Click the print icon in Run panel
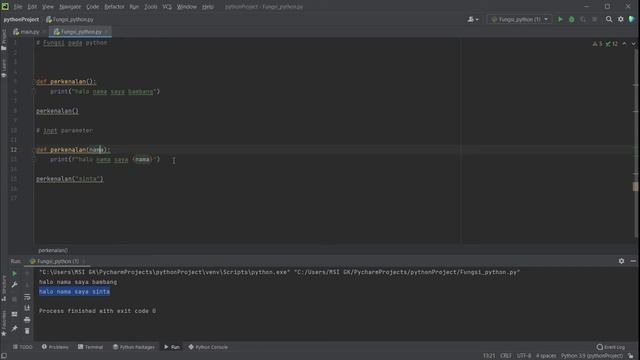Screen dimensions: 640x360 pyautogui.click(x=27, y=320)
